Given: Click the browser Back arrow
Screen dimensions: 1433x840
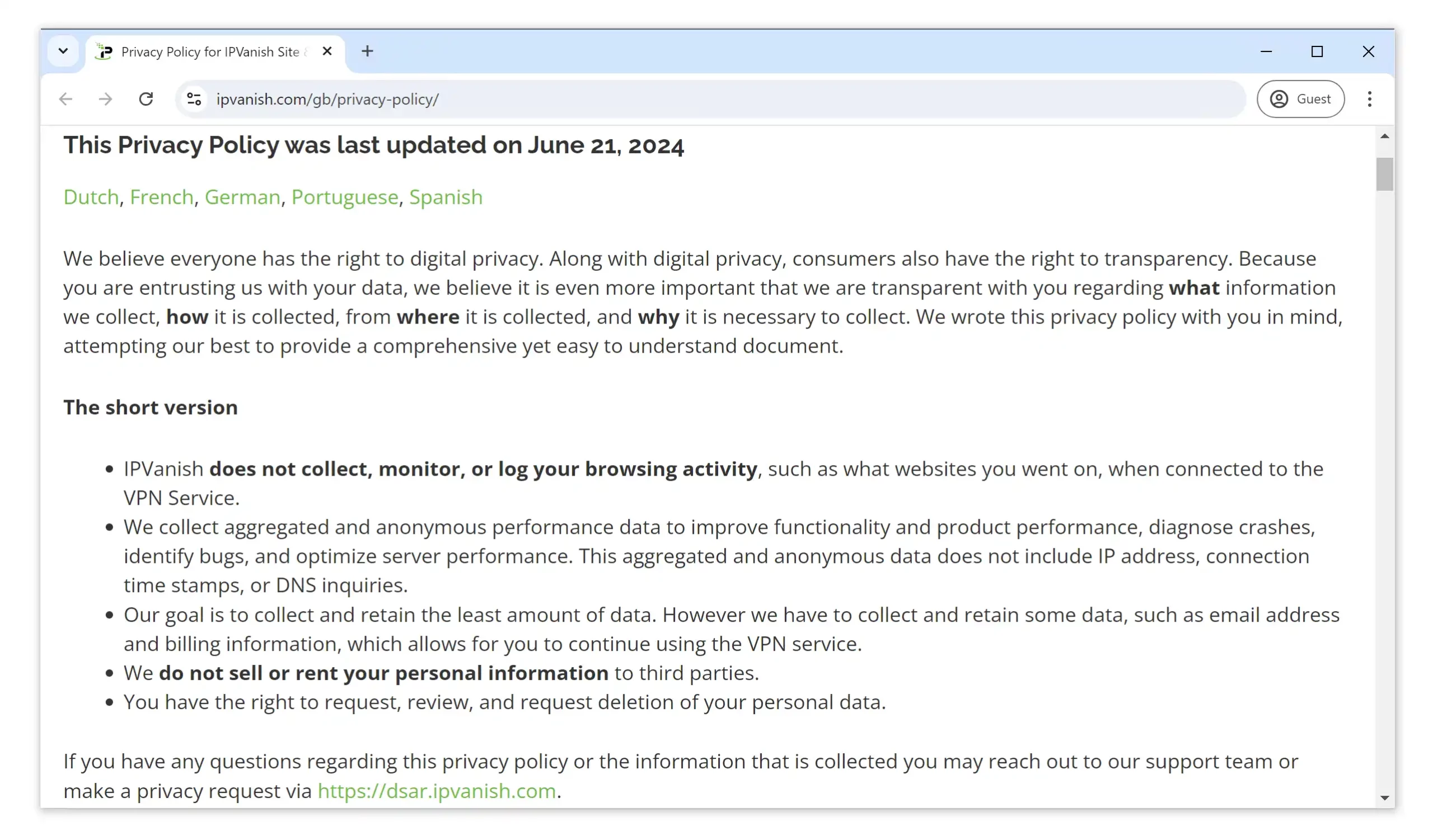Looking at the screenshot, I should [x=66, y=99].
